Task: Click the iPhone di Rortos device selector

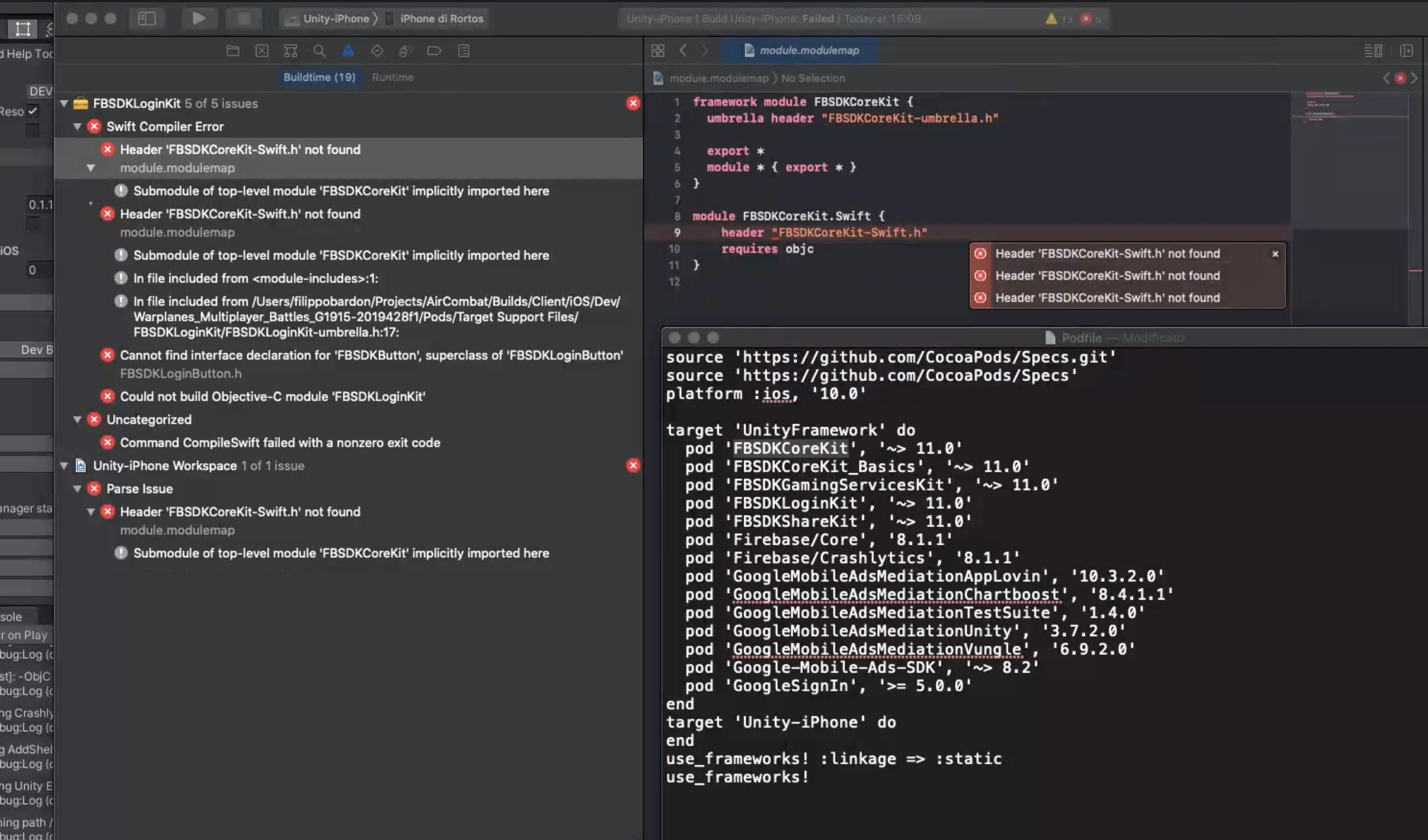Action: coord(441,18)
